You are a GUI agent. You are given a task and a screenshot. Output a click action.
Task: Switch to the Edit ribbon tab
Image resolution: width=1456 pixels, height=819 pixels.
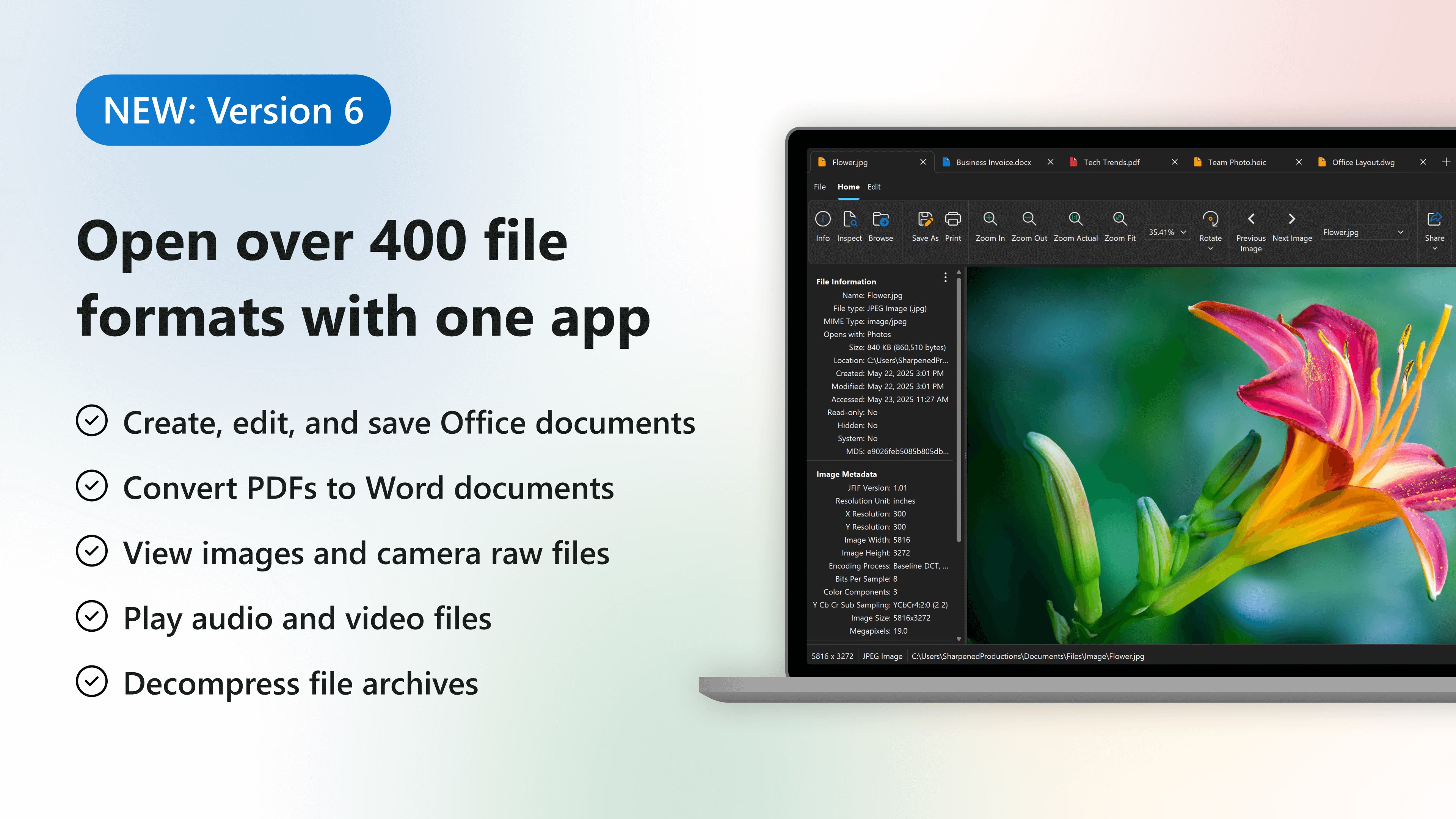pos(873,187)
